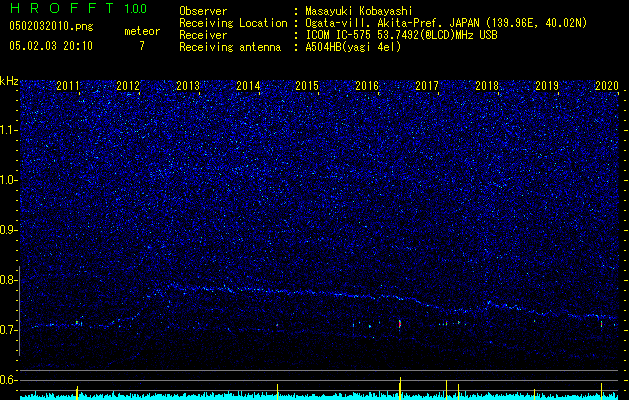Click the 2013 time axis marker
Image resolution: width=629 pixels, height=400 pixels.
(188, 85)
